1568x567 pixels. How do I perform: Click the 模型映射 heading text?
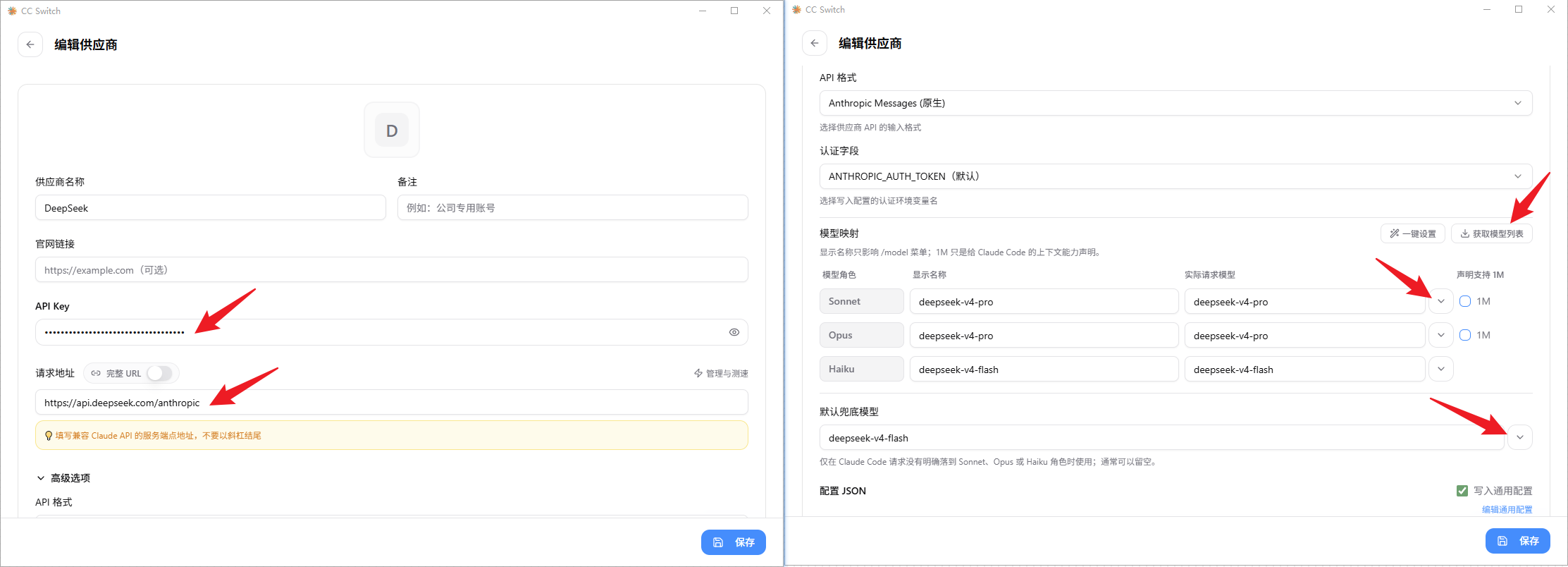[x=839, y=233]
